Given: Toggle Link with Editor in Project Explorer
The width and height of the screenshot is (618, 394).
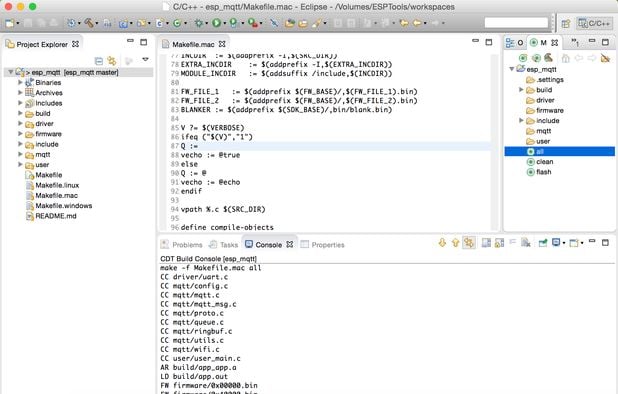Looking at the screenshot, I should 112,61.
